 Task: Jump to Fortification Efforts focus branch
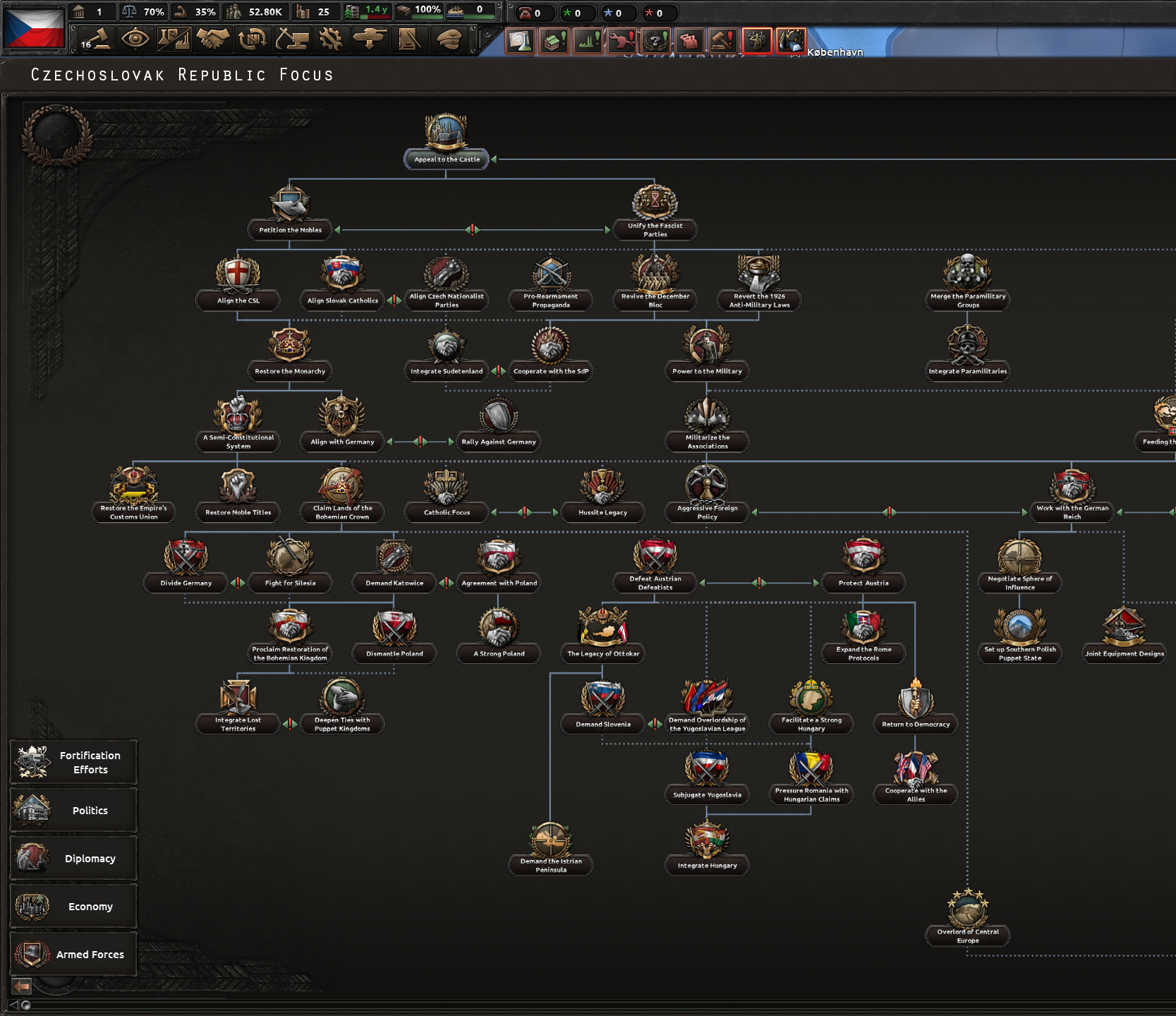73,762
